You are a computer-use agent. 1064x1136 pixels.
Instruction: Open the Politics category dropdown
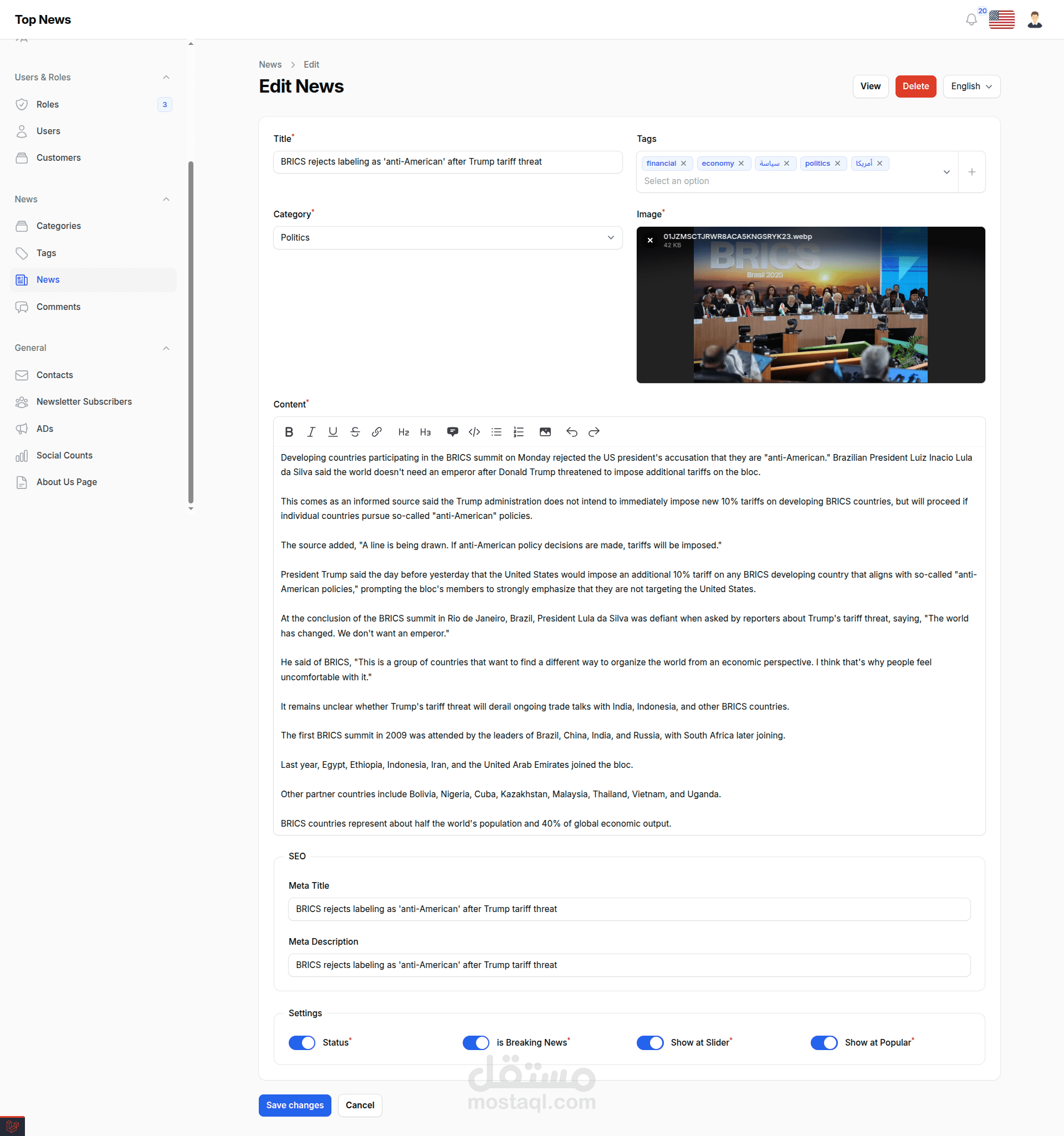[x=447, y=238]
